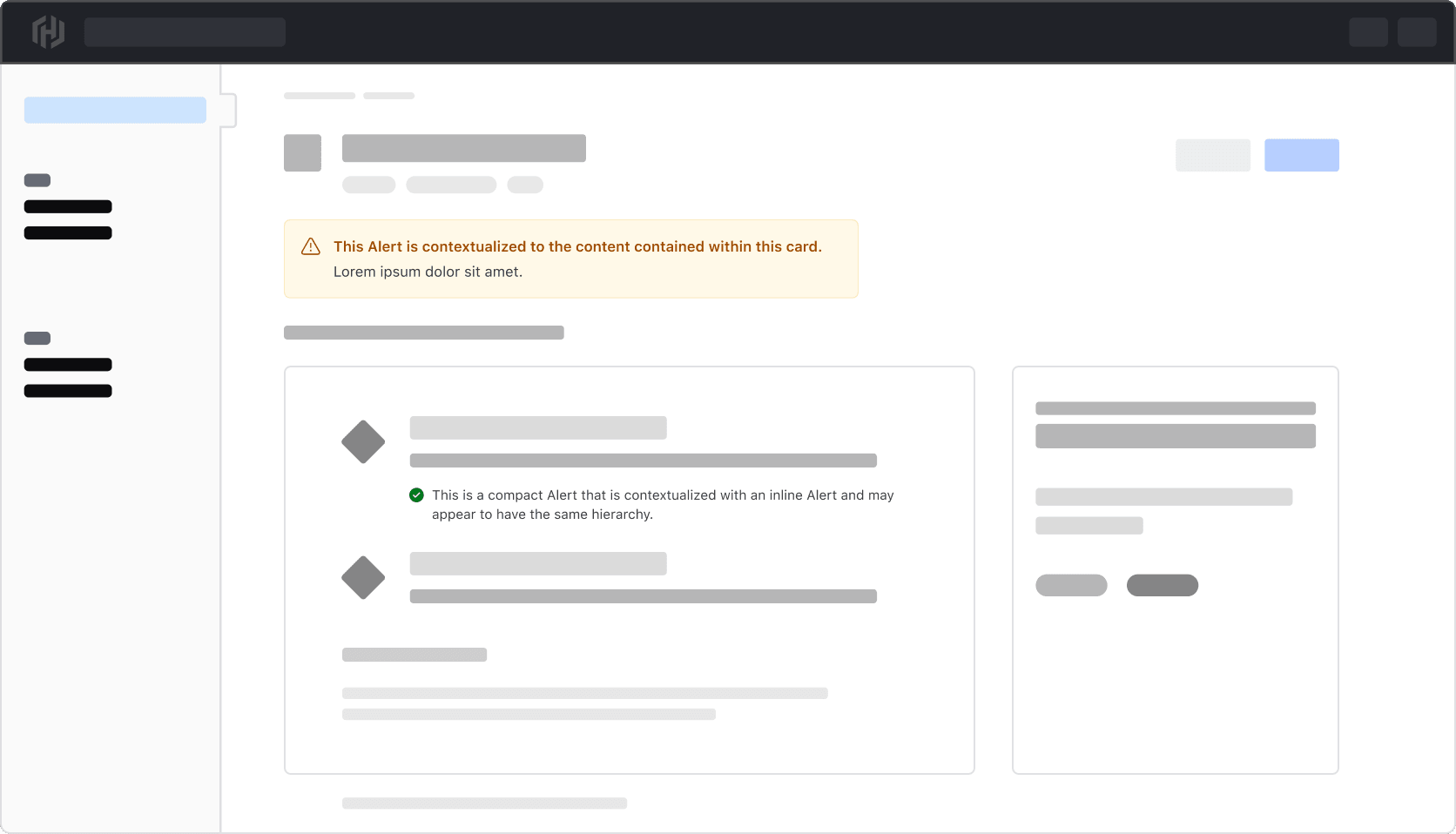The width and height of the screenshot is (1456, 834).
Task: Click the upper diamond icon in the main card
Action: coord(363,442)
